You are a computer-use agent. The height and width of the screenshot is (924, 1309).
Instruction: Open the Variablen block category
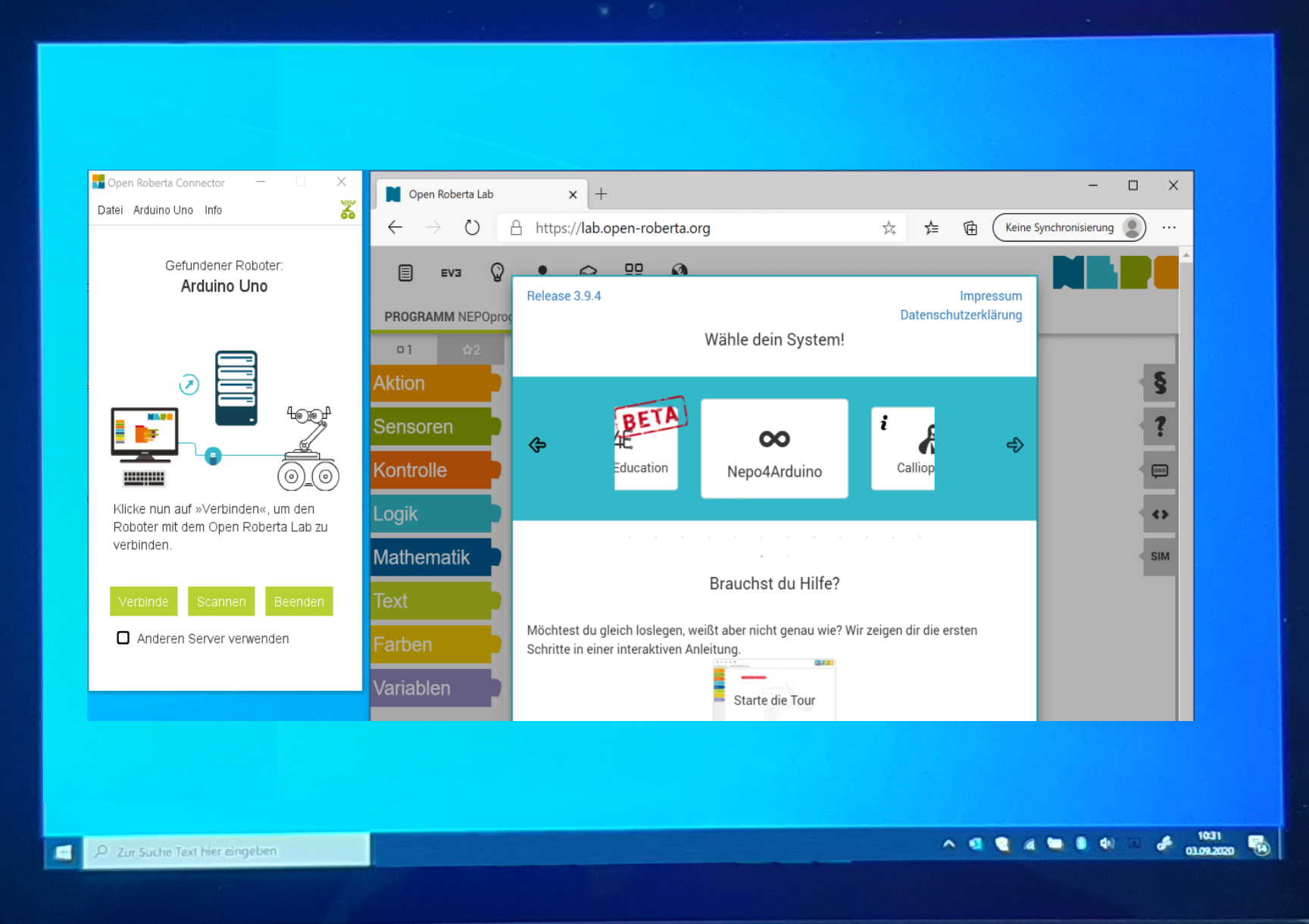[x=436, y=688]
